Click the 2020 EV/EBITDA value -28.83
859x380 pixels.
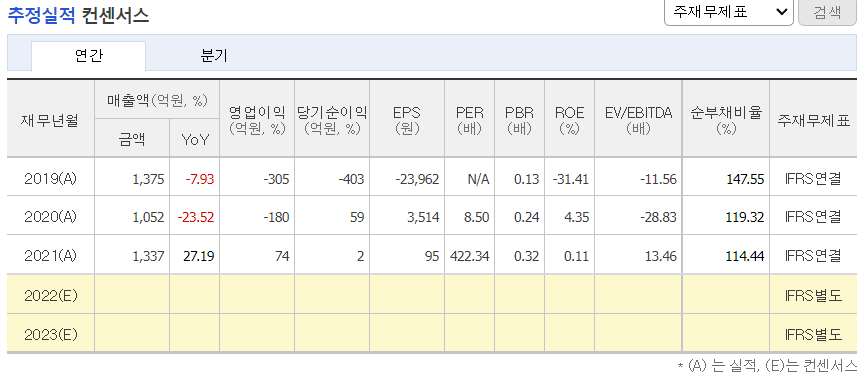coord(658,217)
